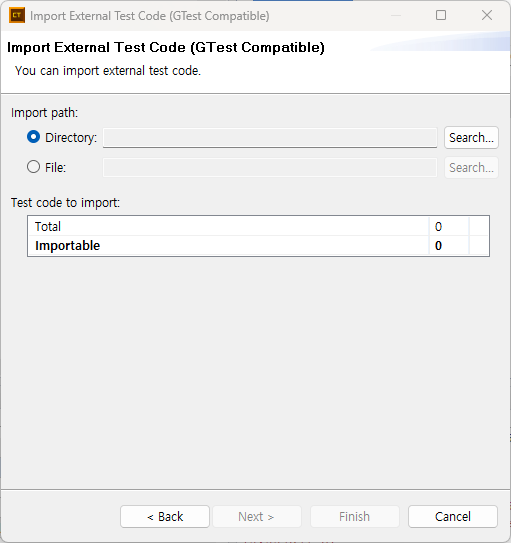This screenshot has height=543, width=511.
Task: Cancel the import dialog
Action: coord(453,516)
